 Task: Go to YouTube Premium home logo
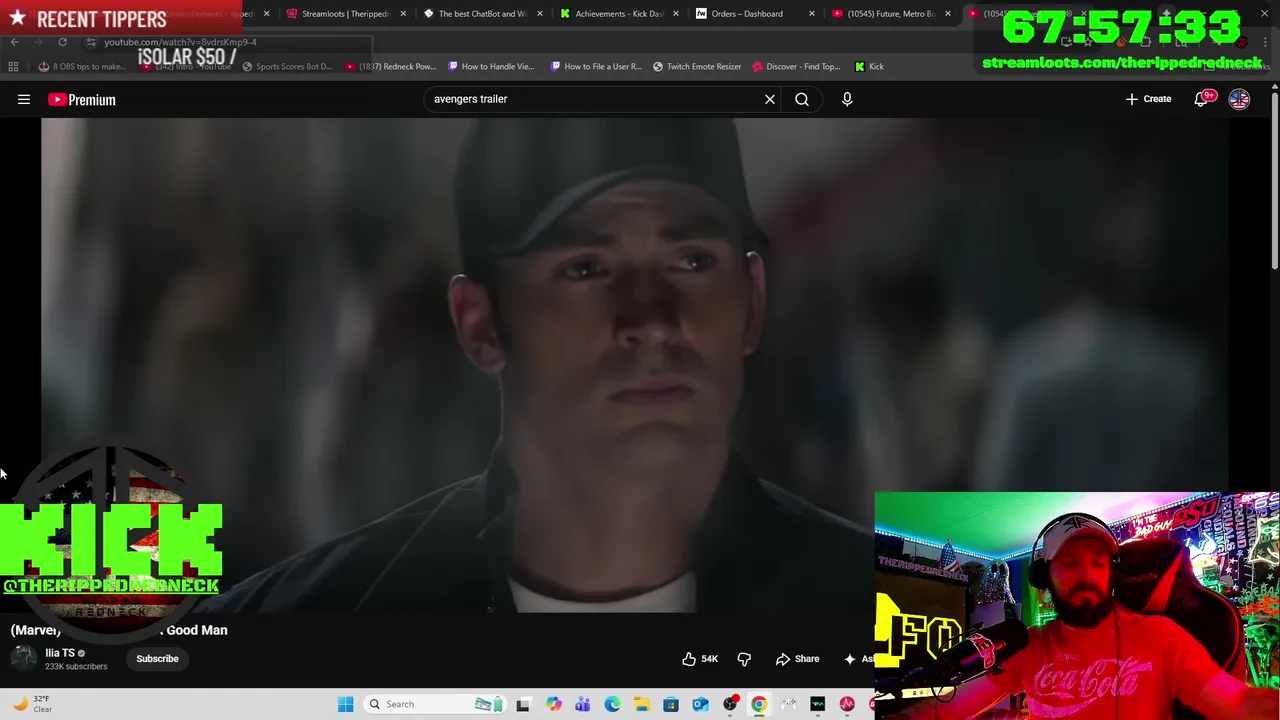pos(82,99)
